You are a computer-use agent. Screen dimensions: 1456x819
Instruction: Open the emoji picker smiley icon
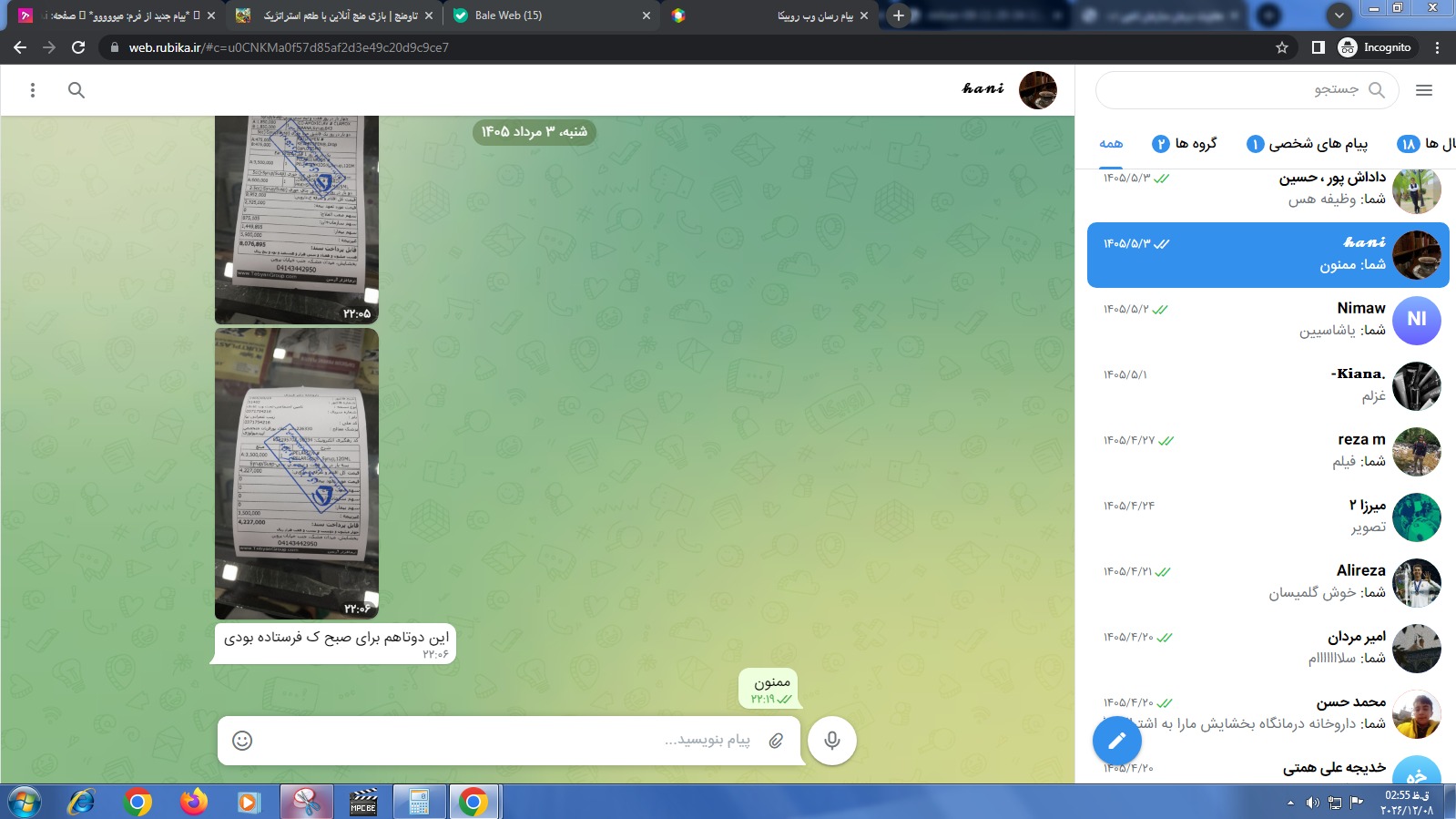click(242, 741)
